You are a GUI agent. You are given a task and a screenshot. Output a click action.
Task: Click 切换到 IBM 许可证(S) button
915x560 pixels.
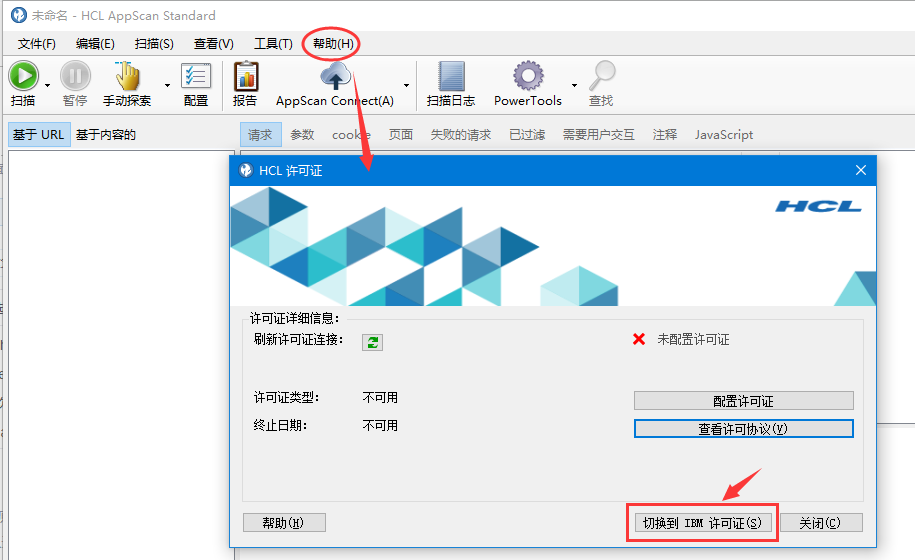click(x=702, y=523)
